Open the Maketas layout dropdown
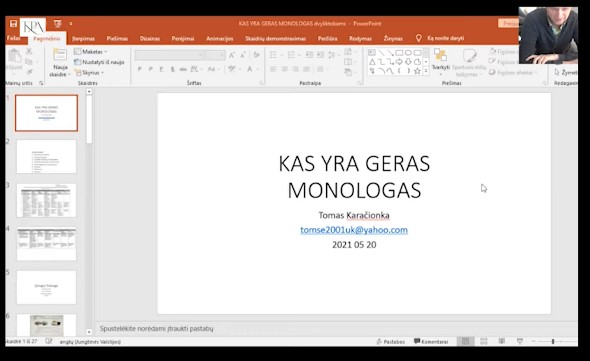Image resolution: width=590 pixels, height=361 pixels. coord(90,52)
